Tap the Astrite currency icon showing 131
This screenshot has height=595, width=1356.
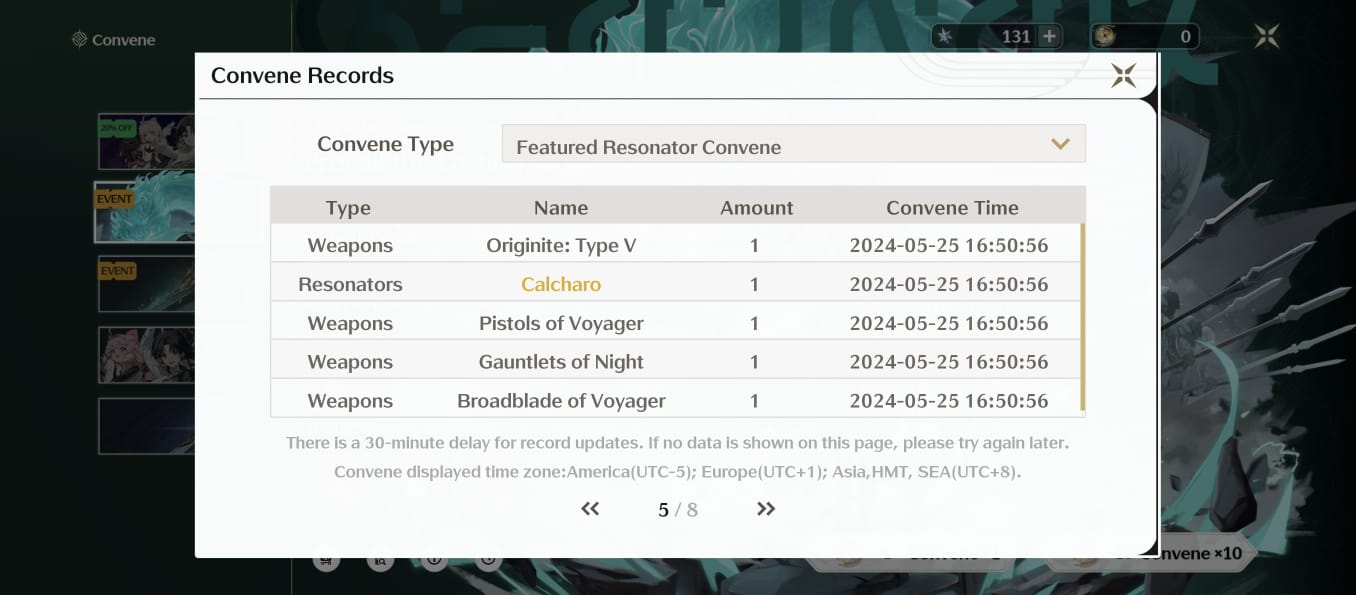click(946, 37)
